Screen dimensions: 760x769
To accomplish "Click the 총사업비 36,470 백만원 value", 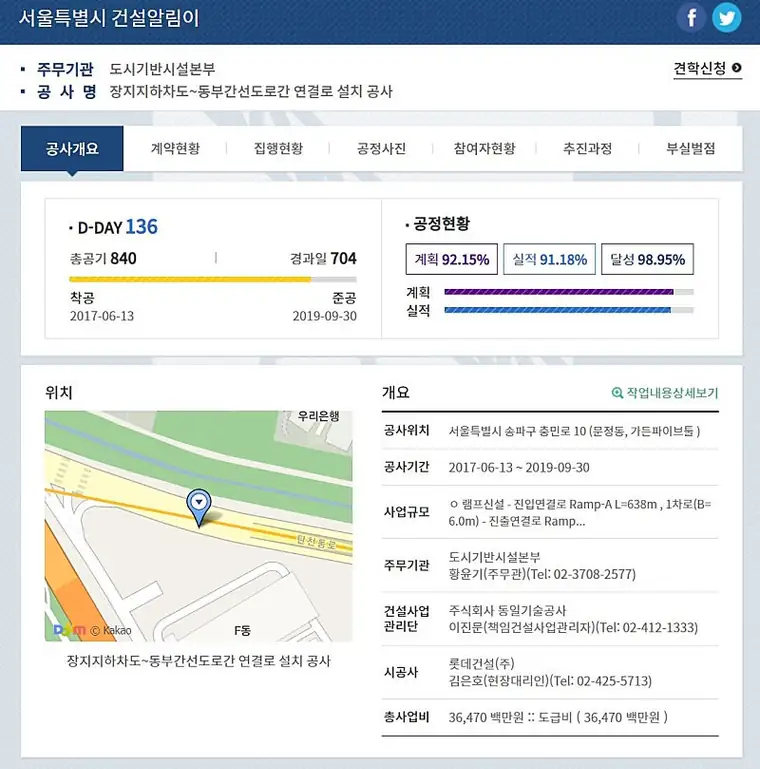I will (x=558, y=718).
